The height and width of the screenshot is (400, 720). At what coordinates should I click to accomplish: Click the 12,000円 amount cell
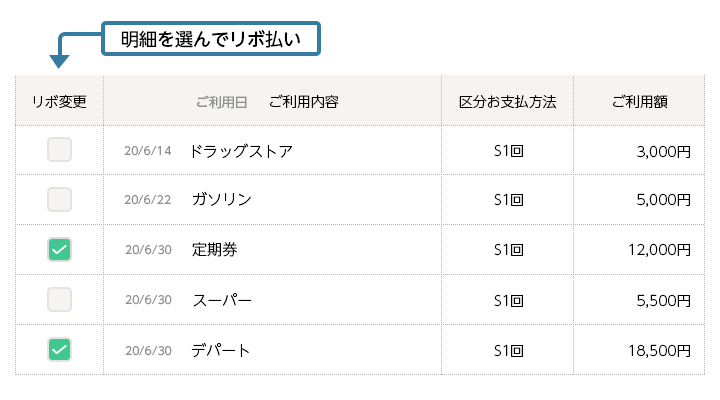[659, 250]
